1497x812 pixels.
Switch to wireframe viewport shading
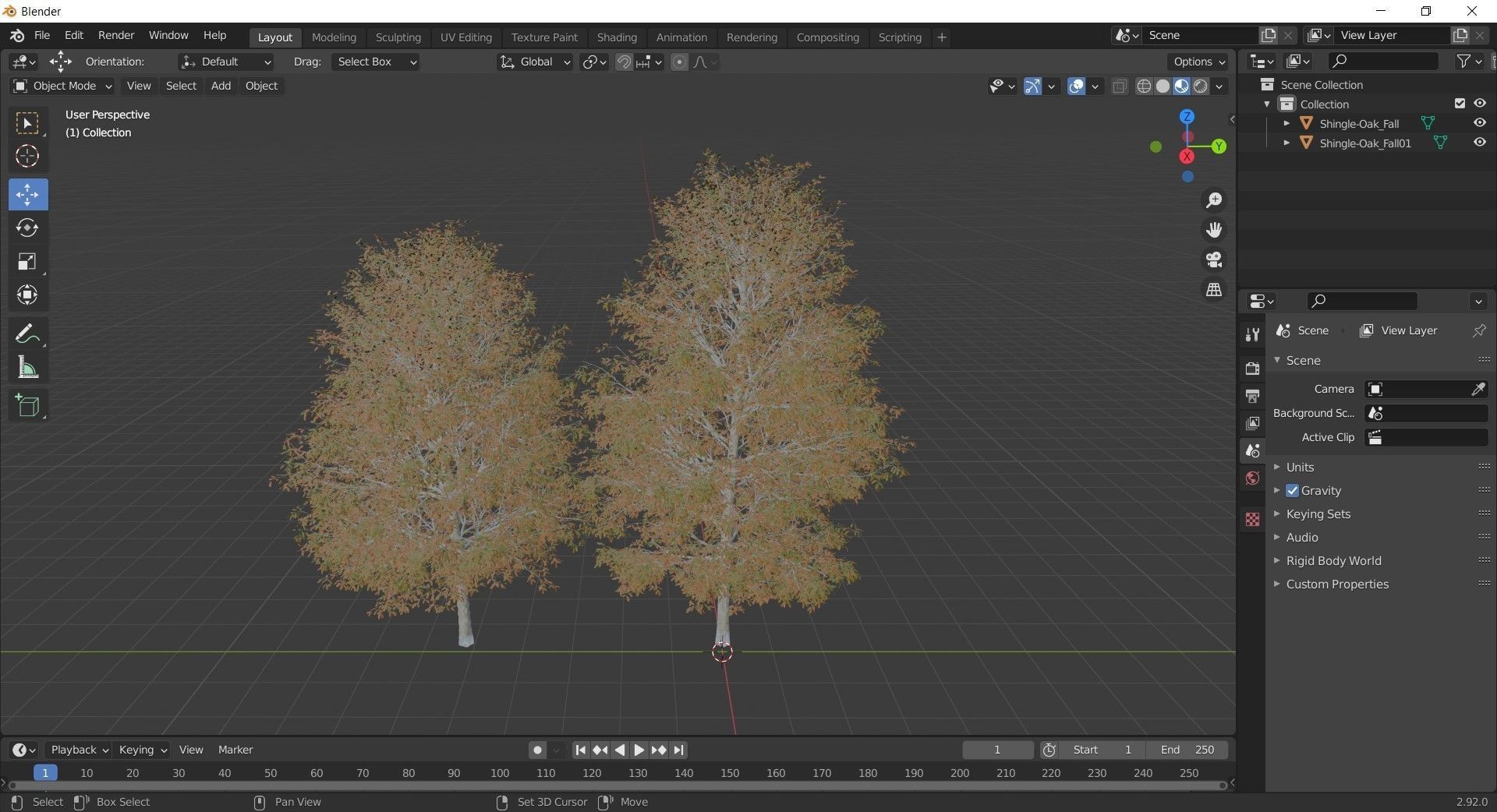[1144, 86]
